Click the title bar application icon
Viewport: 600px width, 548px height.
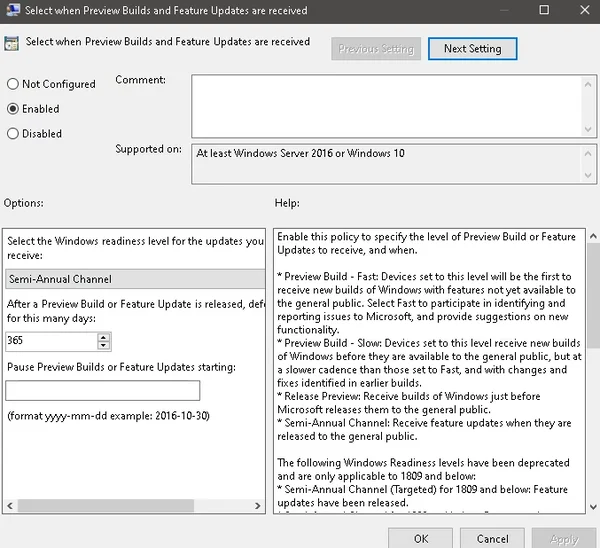coord(13,10)
